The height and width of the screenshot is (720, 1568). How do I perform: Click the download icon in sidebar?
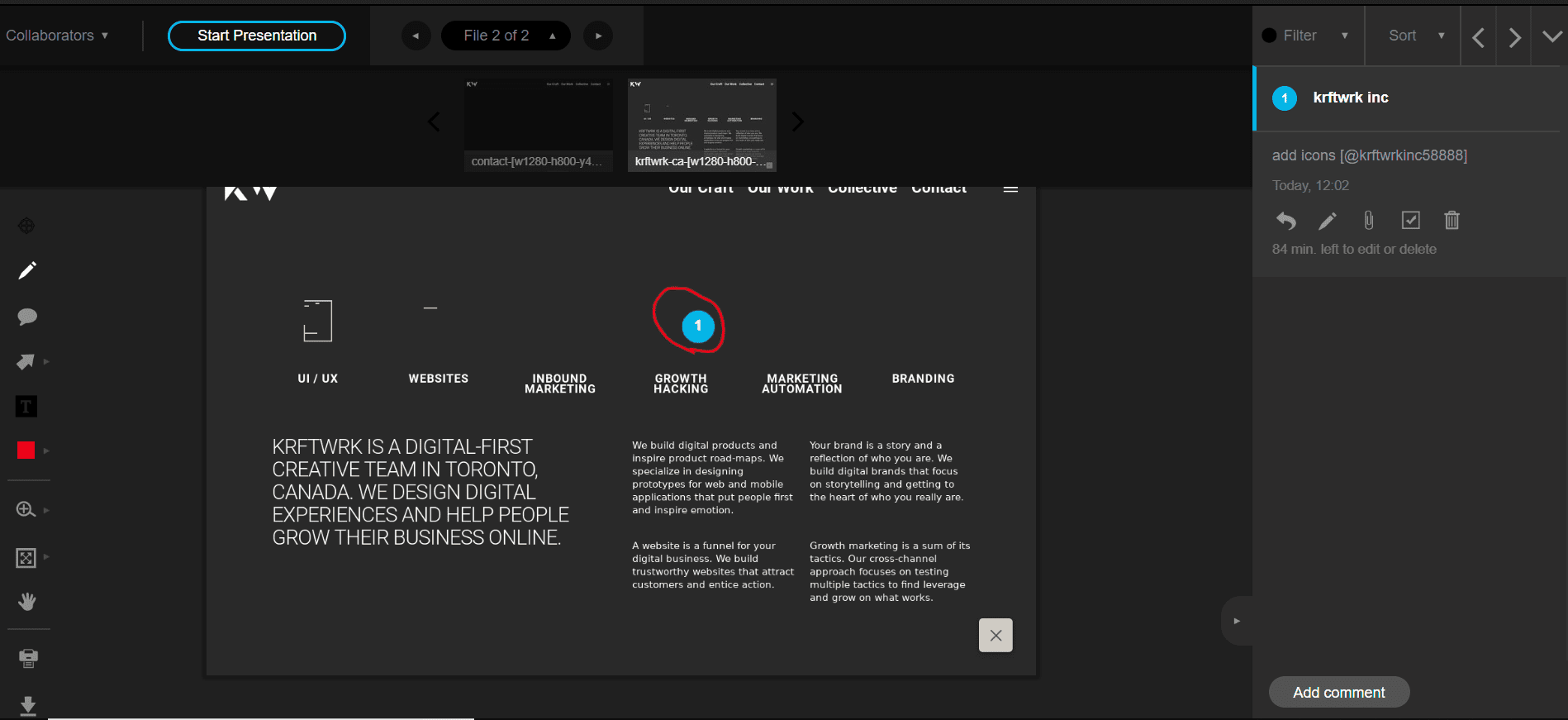[28, 705]
